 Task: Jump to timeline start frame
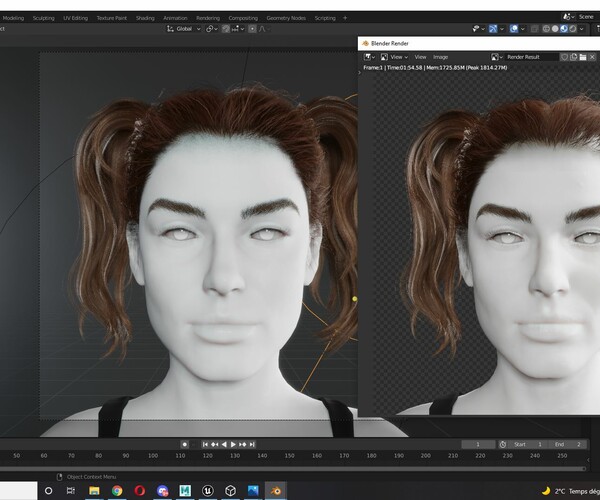tap(205, 444)
